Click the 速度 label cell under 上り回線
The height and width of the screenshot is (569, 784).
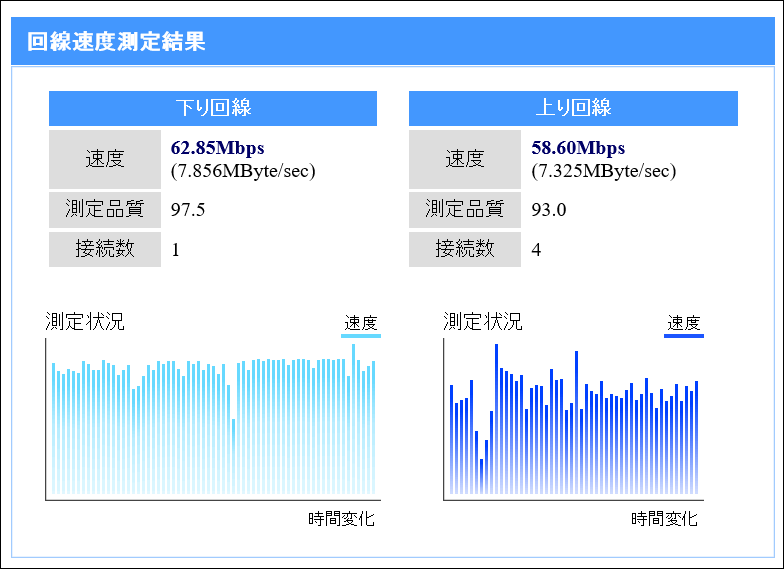coord(464,159)
